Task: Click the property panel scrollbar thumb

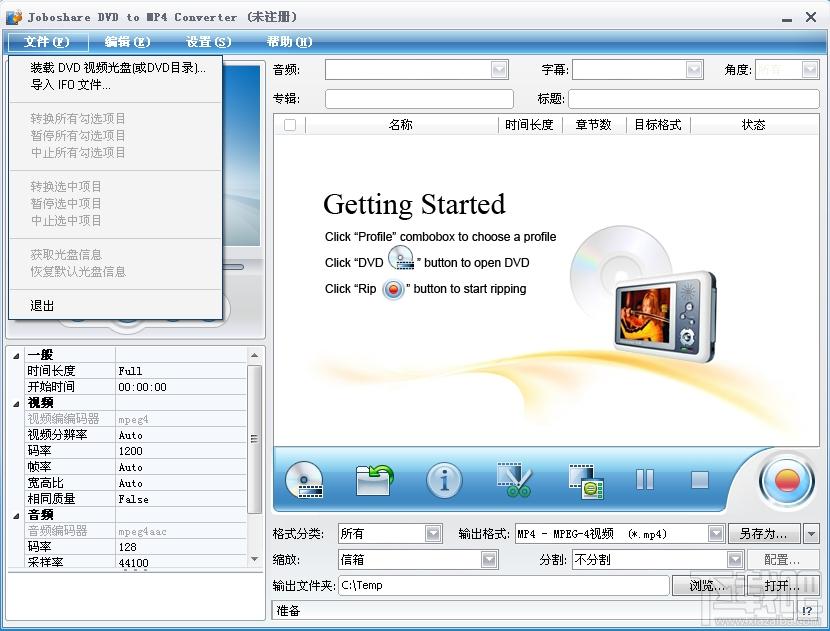Action: 255,439
